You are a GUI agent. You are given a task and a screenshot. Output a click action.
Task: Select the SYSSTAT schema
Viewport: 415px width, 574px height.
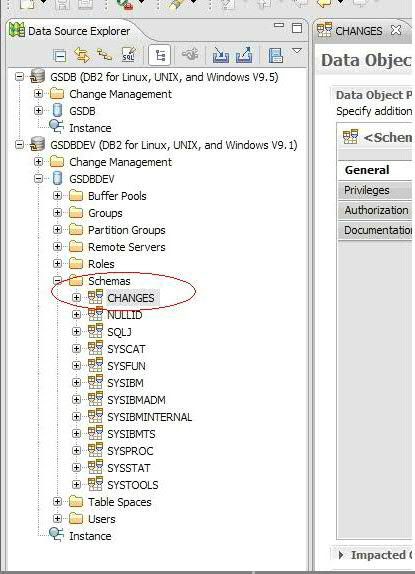[128, 468]
